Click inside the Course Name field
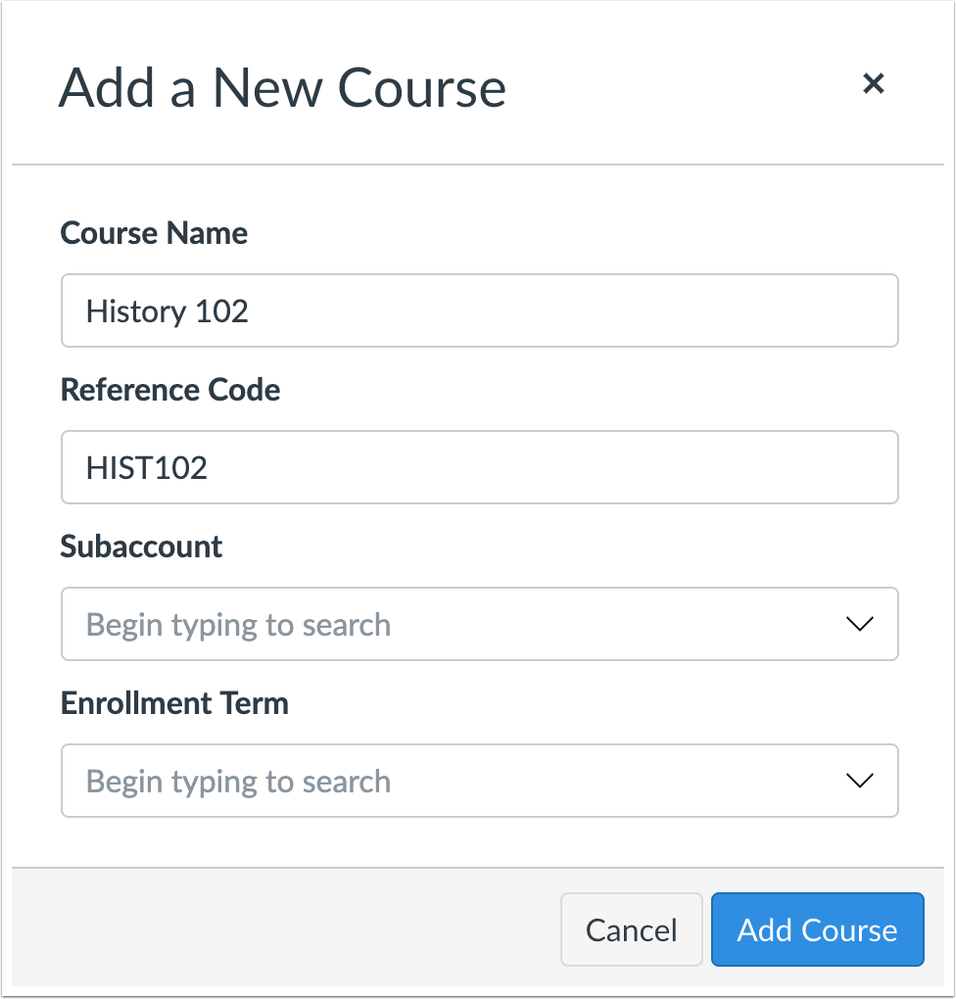 480,310
